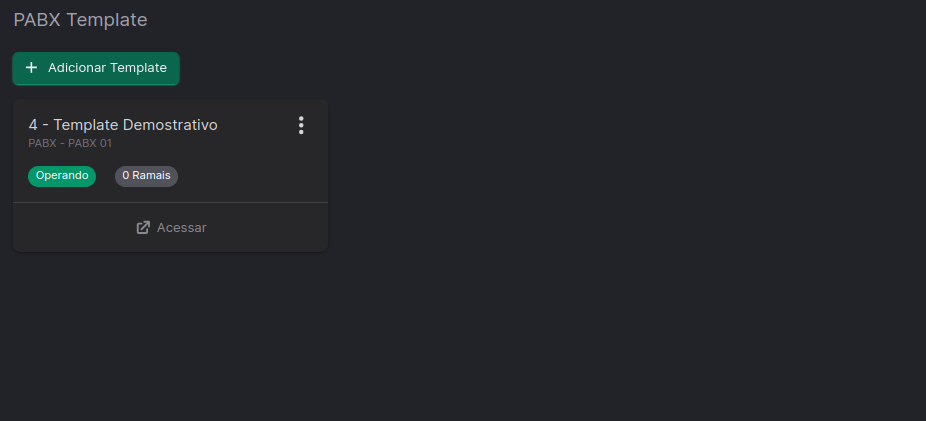Image resolution: width=926 pixels, height=421 pixels.
Task: Click the Ramais count pill on the card
Action: tap(146, 176)
